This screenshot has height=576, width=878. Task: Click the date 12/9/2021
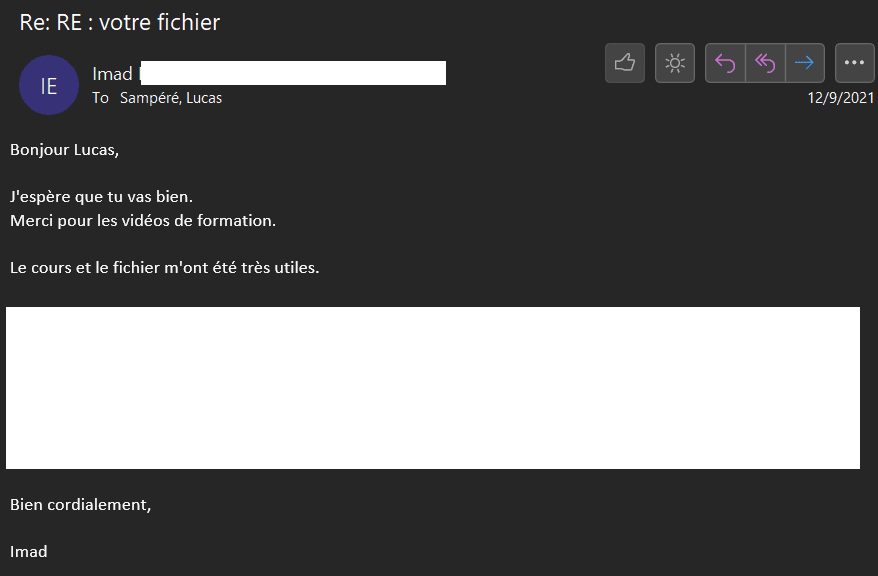(841, 98)
